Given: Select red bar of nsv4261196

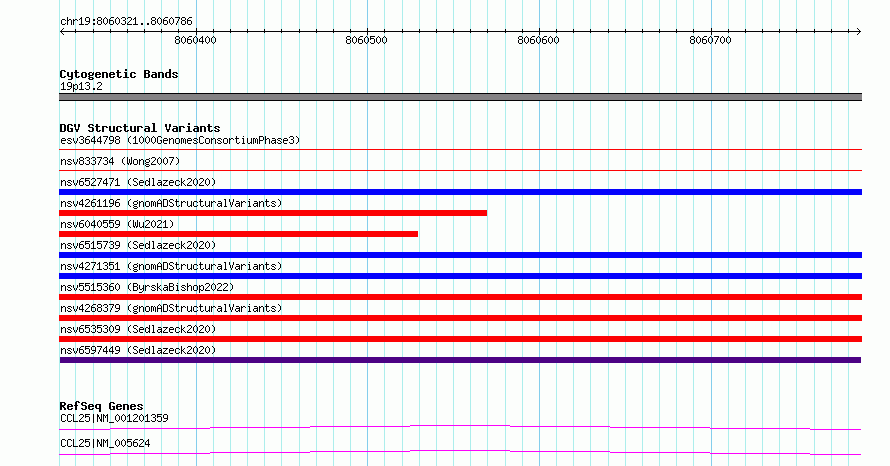Looking at the screenshot, I should click(273, 213).
